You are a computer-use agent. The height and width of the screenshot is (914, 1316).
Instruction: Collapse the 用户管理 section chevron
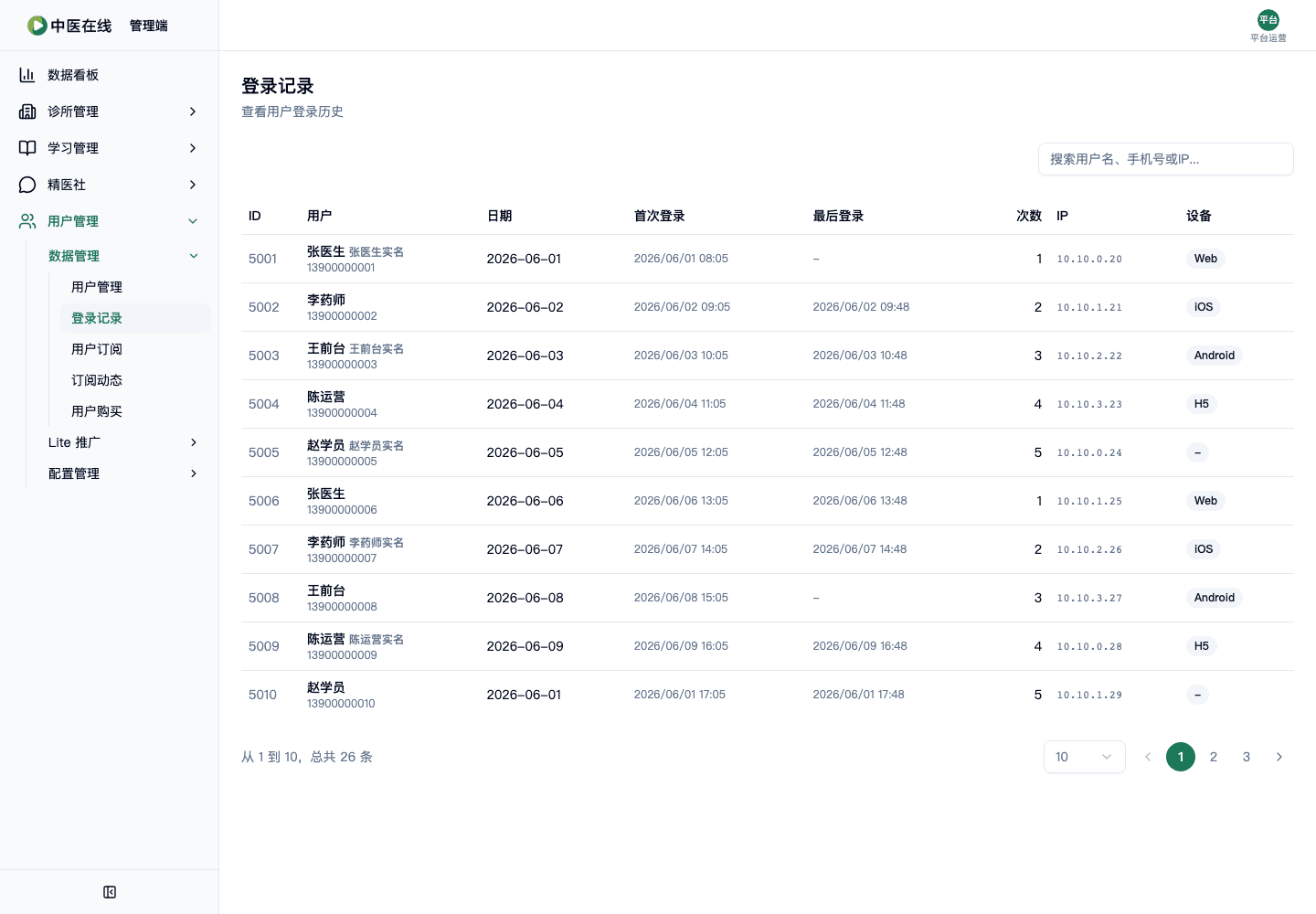point(193,221)
